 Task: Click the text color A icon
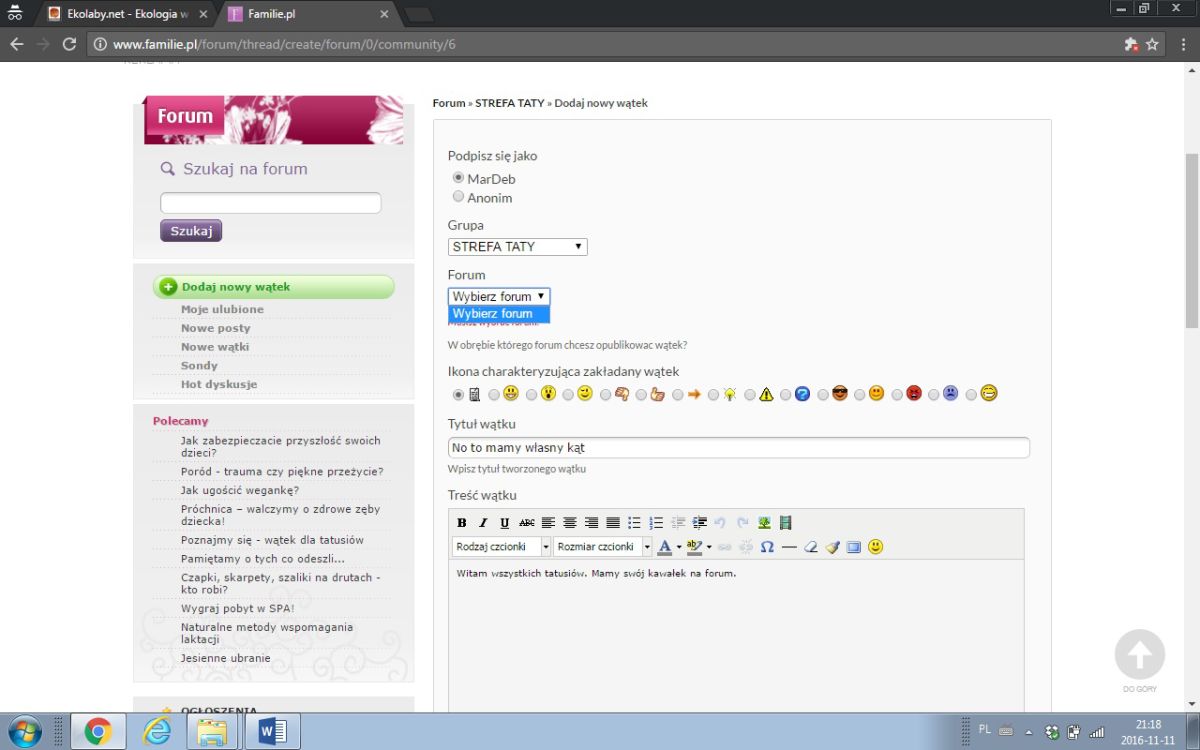click(x=665, y=547)
